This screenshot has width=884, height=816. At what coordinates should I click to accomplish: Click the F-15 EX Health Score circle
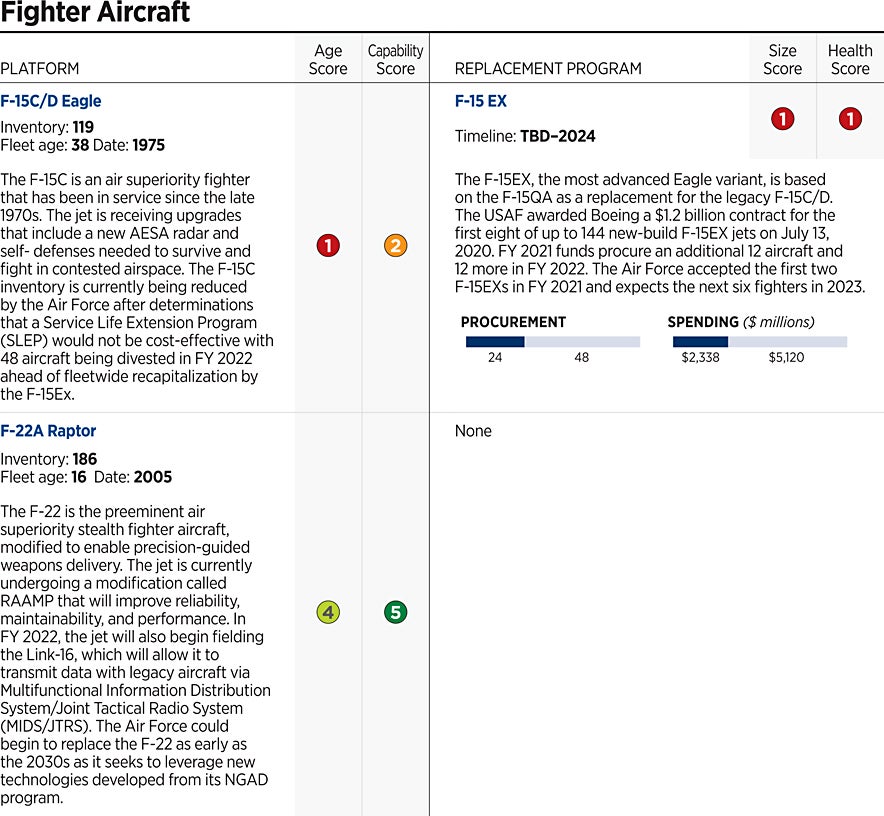point(850,119)
